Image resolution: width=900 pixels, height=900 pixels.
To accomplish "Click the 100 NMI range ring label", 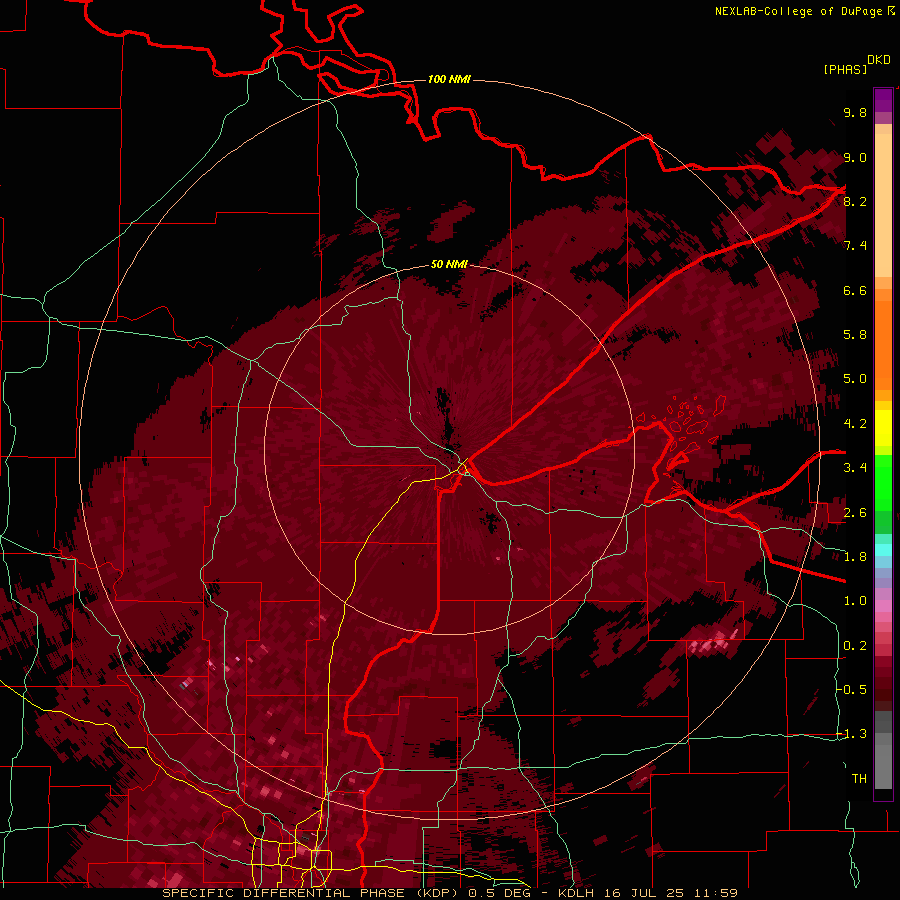I will [449, 79].
